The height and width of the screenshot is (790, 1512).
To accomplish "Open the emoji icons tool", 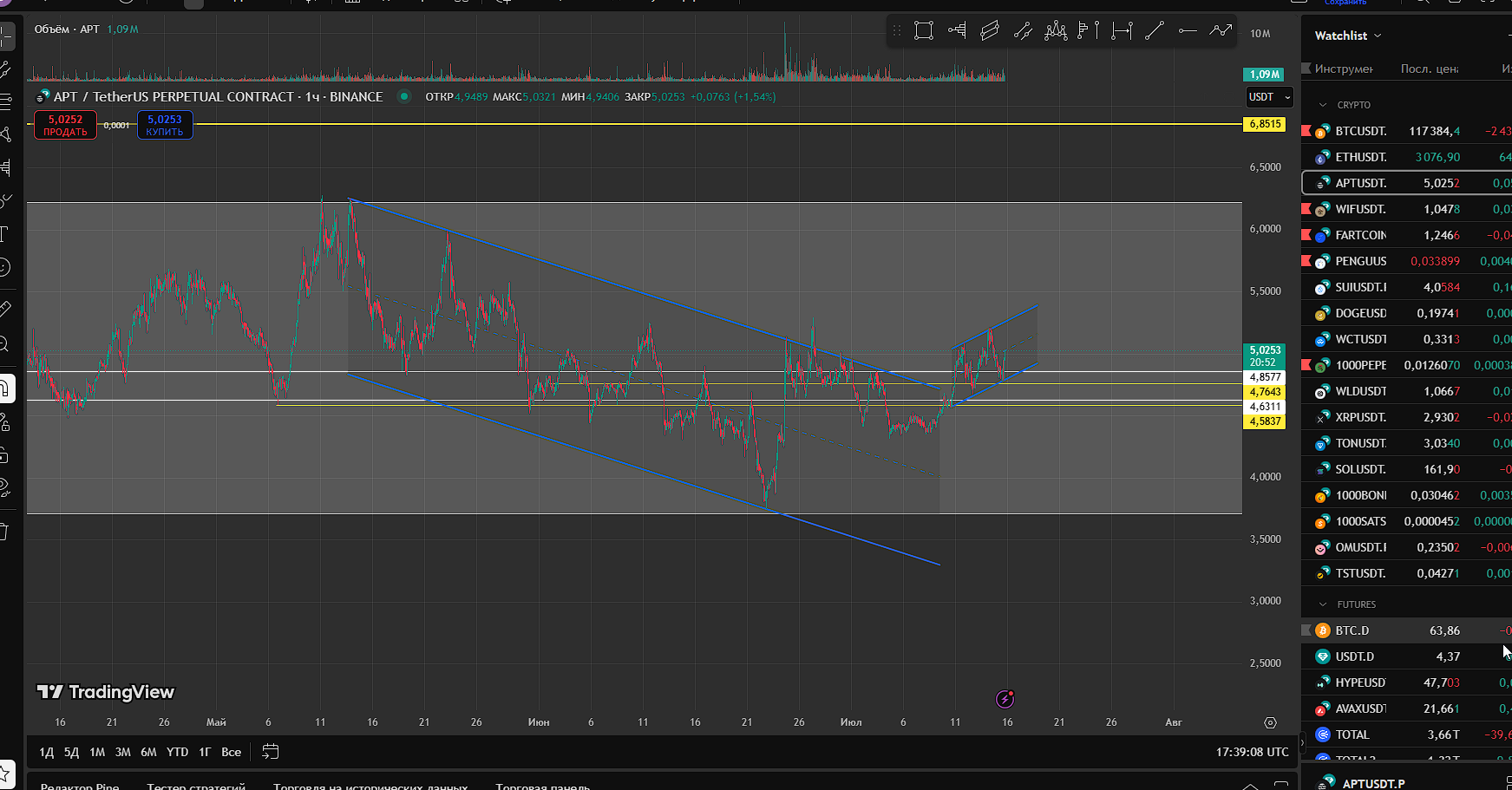I will 6,267.
